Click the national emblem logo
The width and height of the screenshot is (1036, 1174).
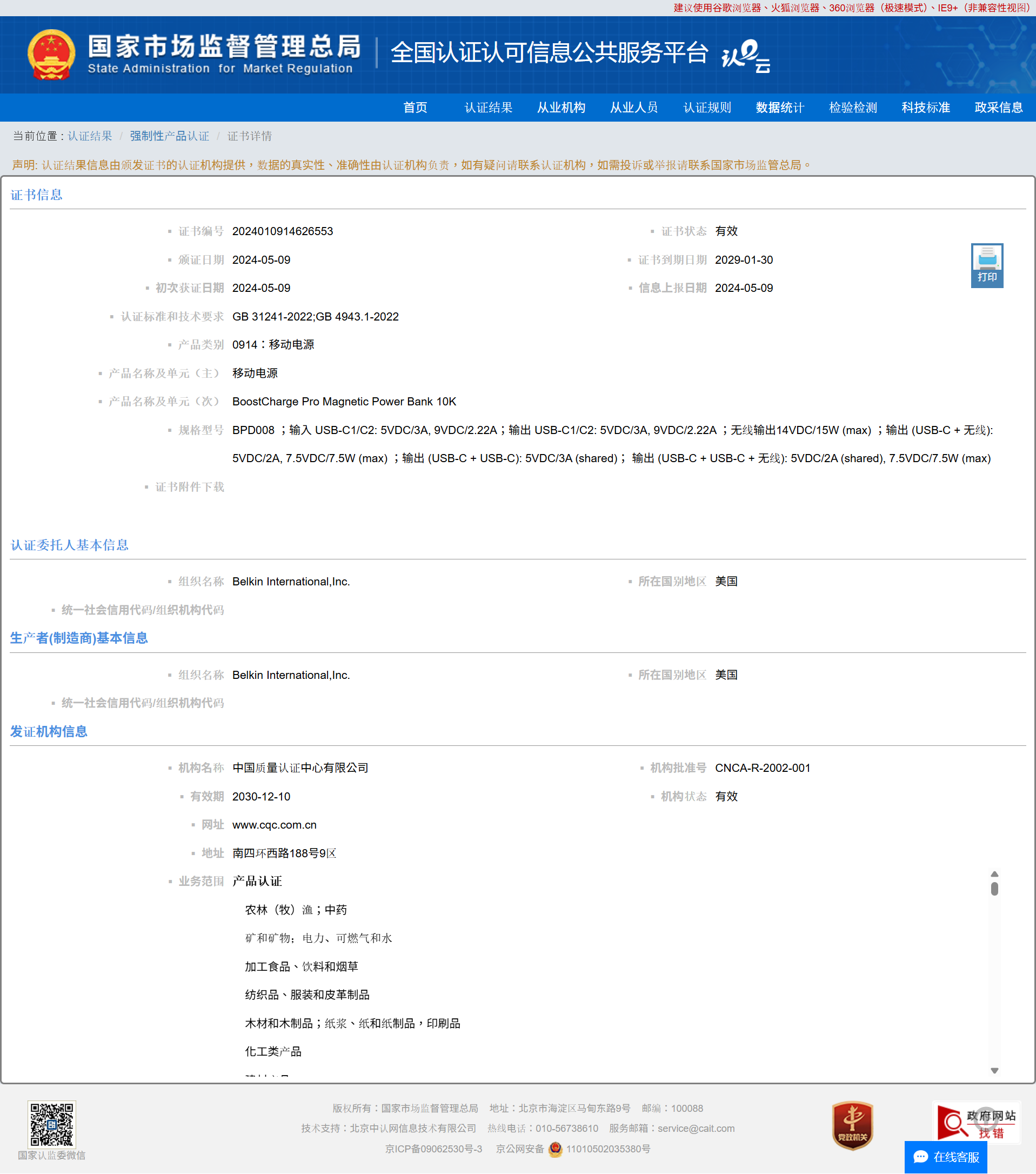[x=52, y=55]
